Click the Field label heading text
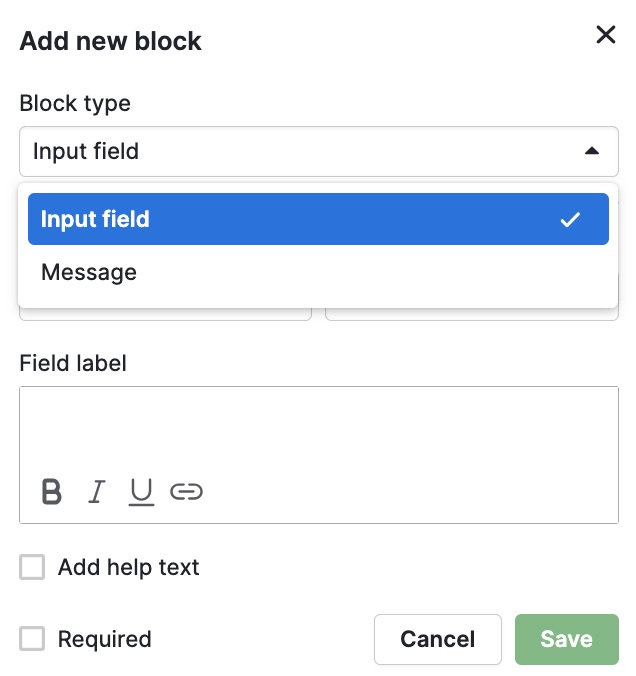 (73, 363)
